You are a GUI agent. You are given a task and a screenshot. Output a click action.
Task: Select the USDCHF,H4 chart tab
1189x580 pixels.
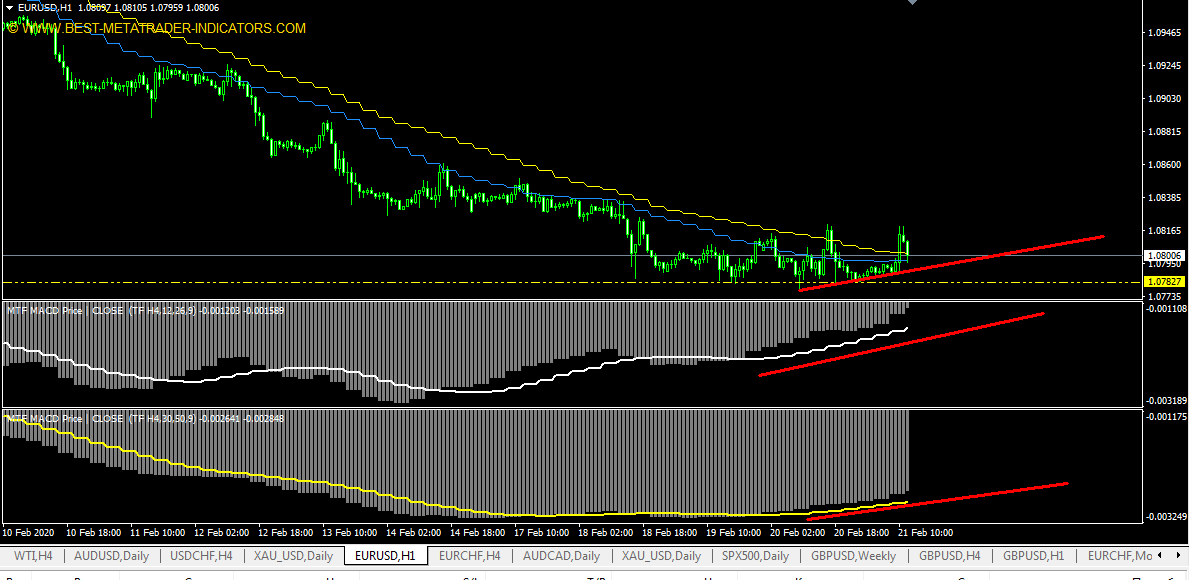[202, 556]
